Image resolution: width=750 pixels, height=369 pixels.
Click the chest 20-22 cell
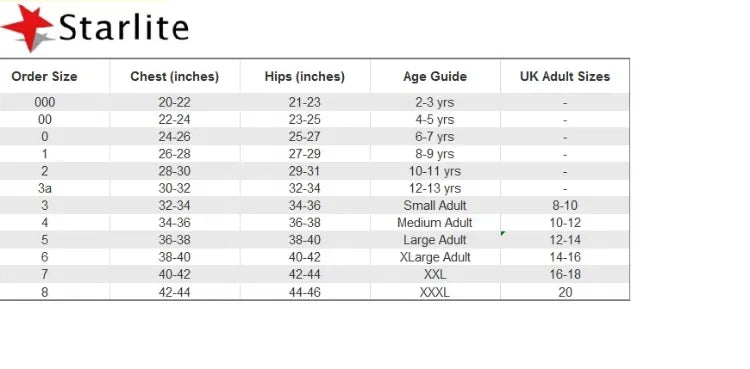175,102
